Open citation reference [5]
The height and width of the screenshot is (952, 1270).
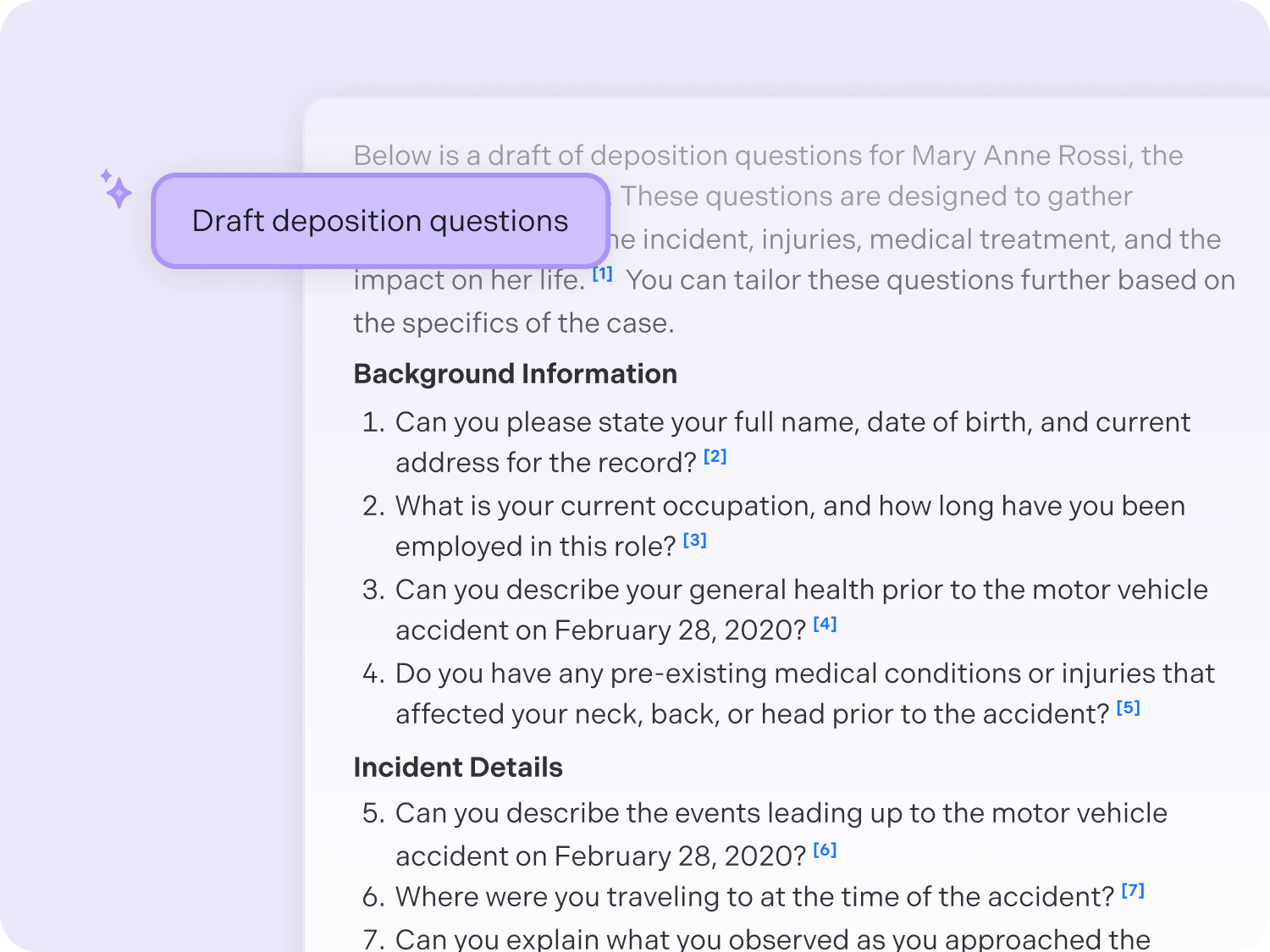(1128, 707)
